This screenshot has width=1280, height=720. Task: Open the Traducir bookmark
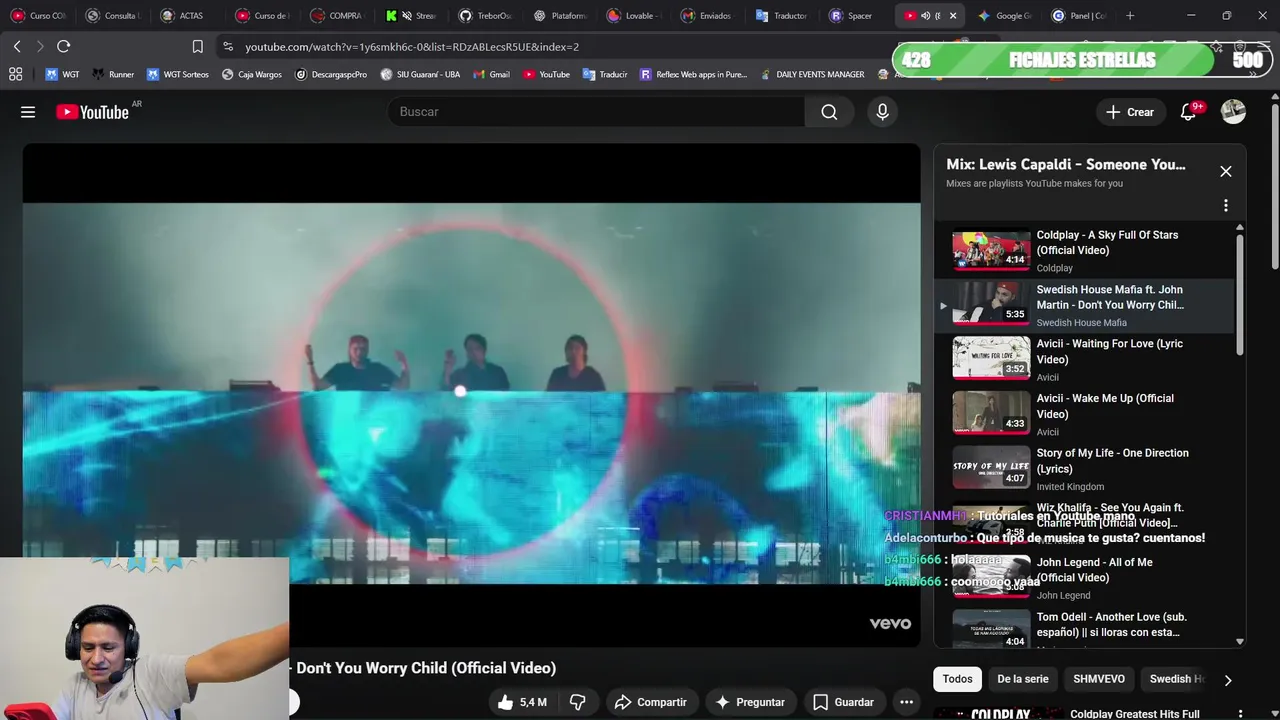pyautogui.click(x=605, y=74)
